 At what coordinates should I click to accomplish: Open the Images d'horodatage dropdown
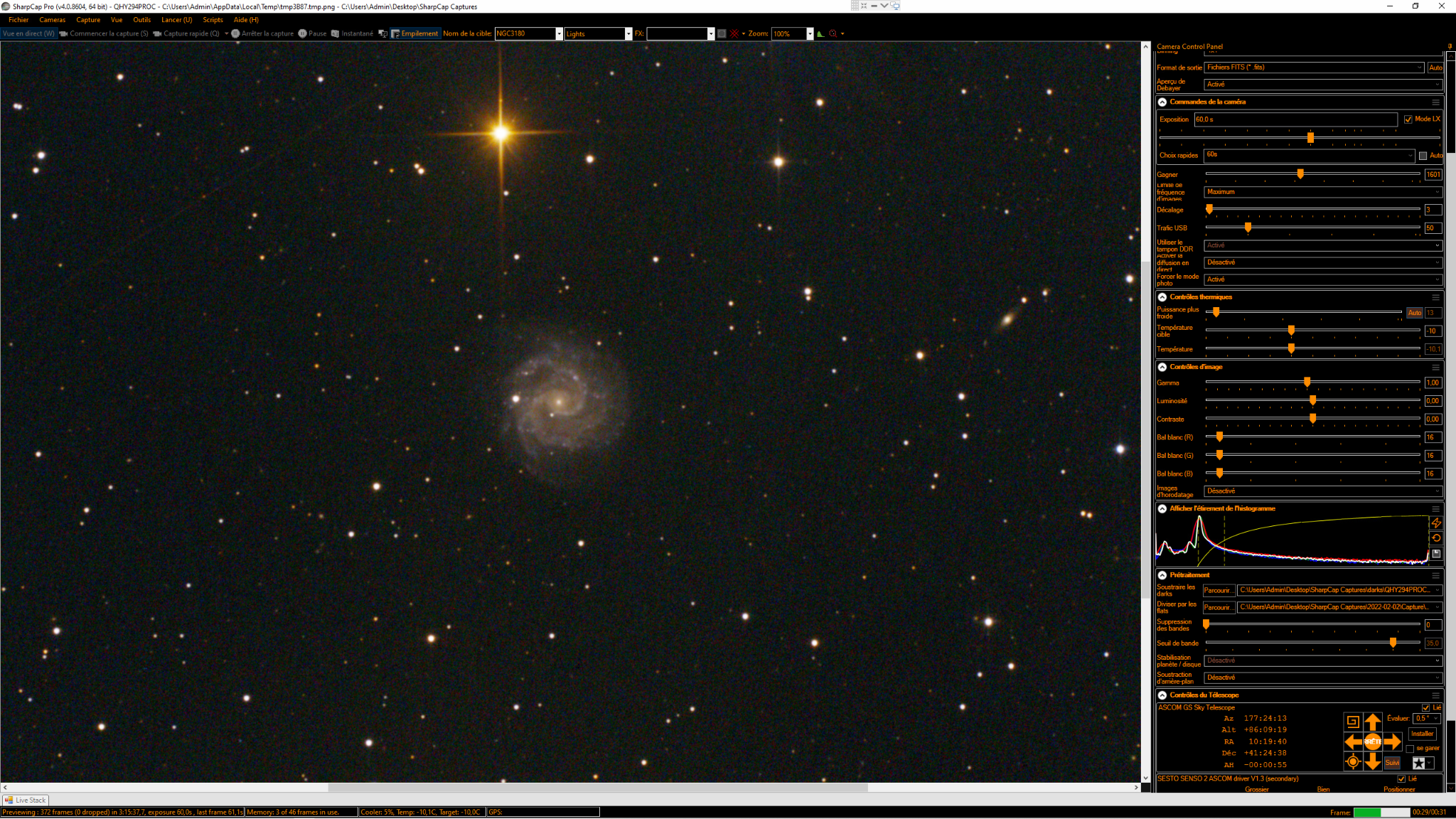tap(1323, 491)
